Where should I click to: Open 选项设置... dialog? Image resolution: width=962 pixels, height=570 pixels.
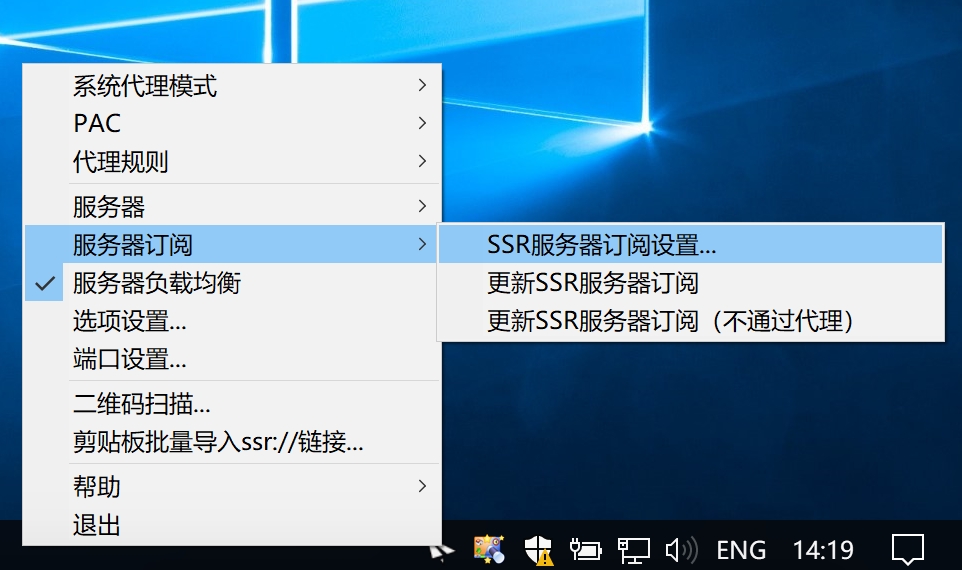(x=130, y=321)
